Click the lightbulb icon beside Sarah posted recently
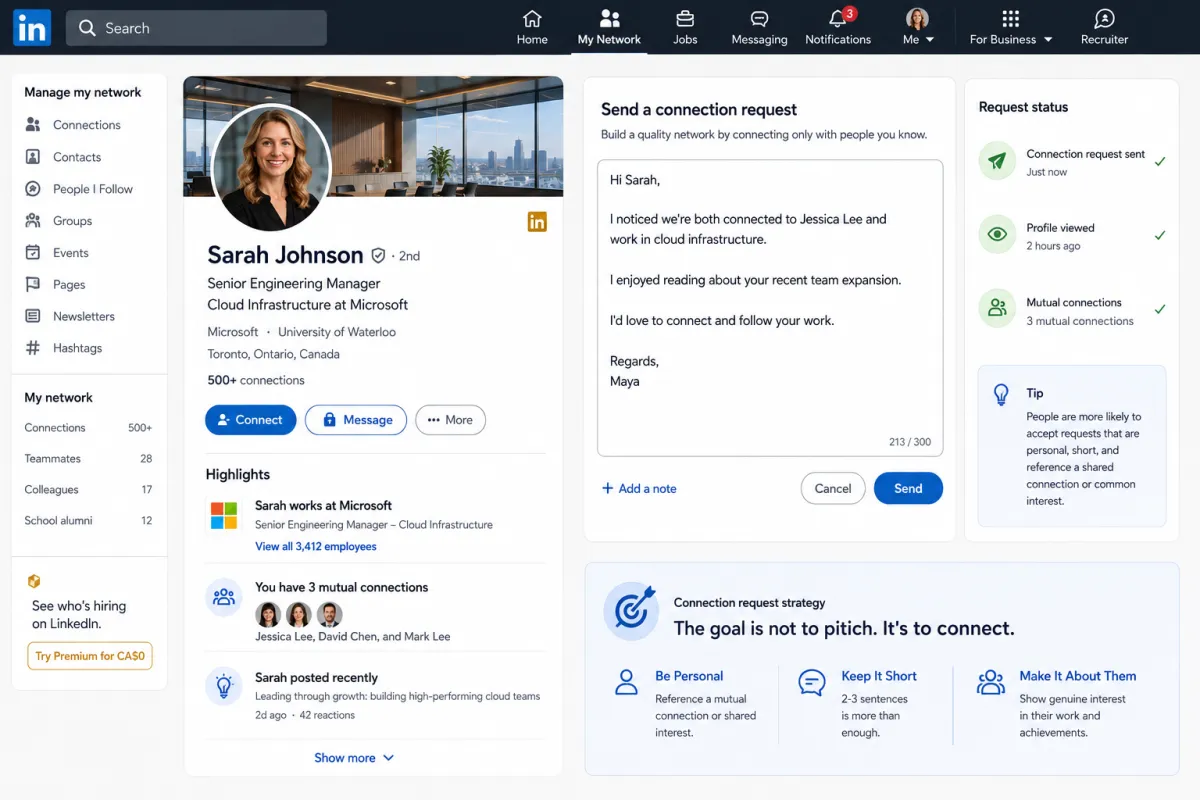Viewport: 1200px width, 800px height. [224, 686]
